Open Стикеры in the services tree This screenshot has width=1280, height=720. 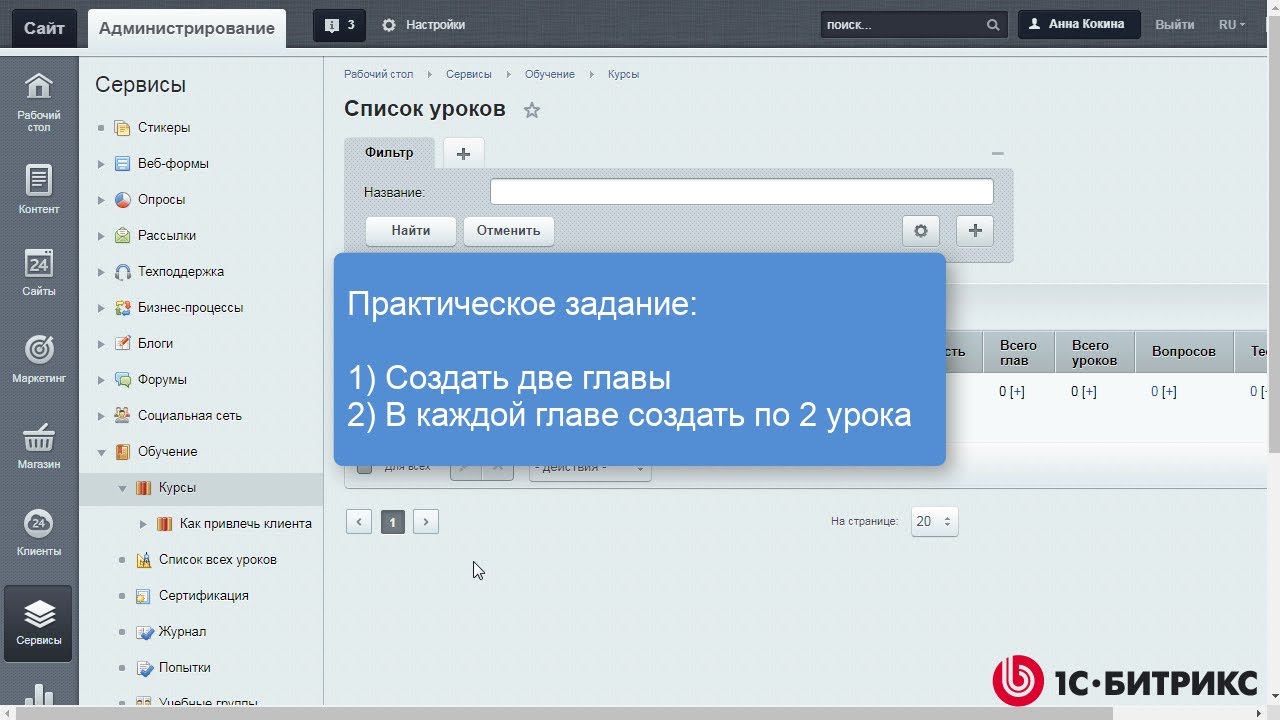click(x=164, y=127)
